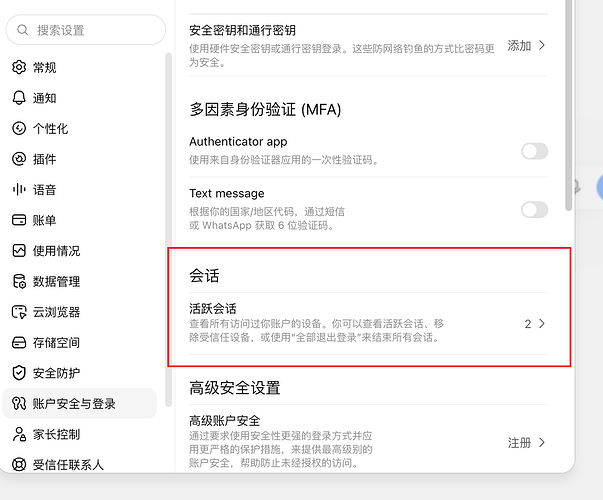Viewport: 603px width, 500px height.
Task: Turn on the Text message toggle
Action: (535, 210)
